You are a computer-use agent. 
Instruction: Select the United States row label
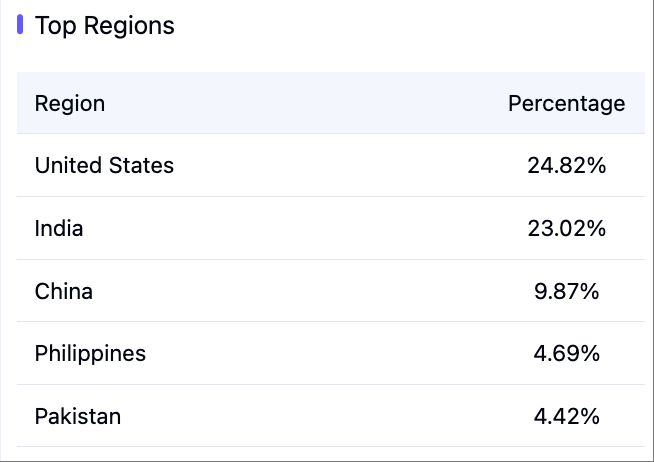104,165
